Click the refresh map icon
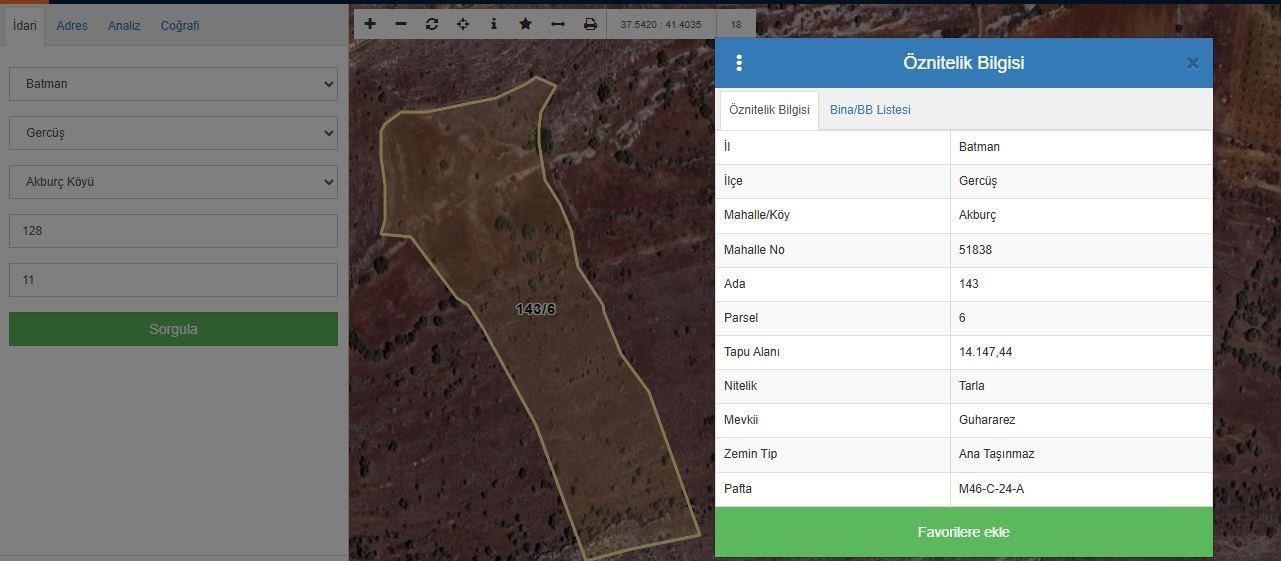This screenshot has width=1281, height=561. [x=432, y=24]
